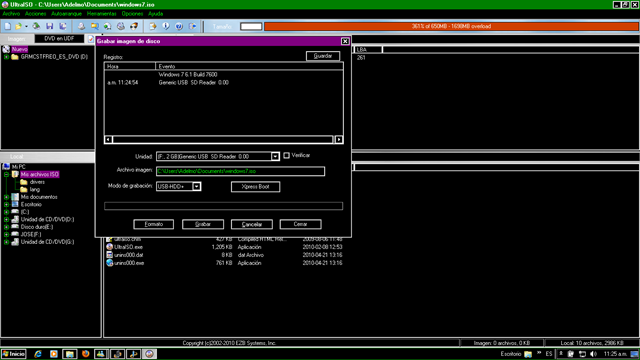Click the Firefox icon in taskbar
This screenshot has width=640, height=360.
click(85, 354)
